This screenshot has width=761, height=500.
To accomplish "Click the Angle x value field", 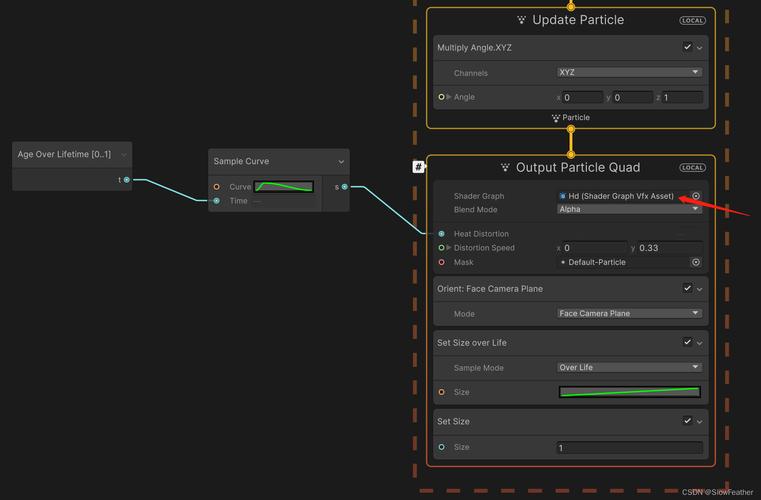I will pos(582,97).
